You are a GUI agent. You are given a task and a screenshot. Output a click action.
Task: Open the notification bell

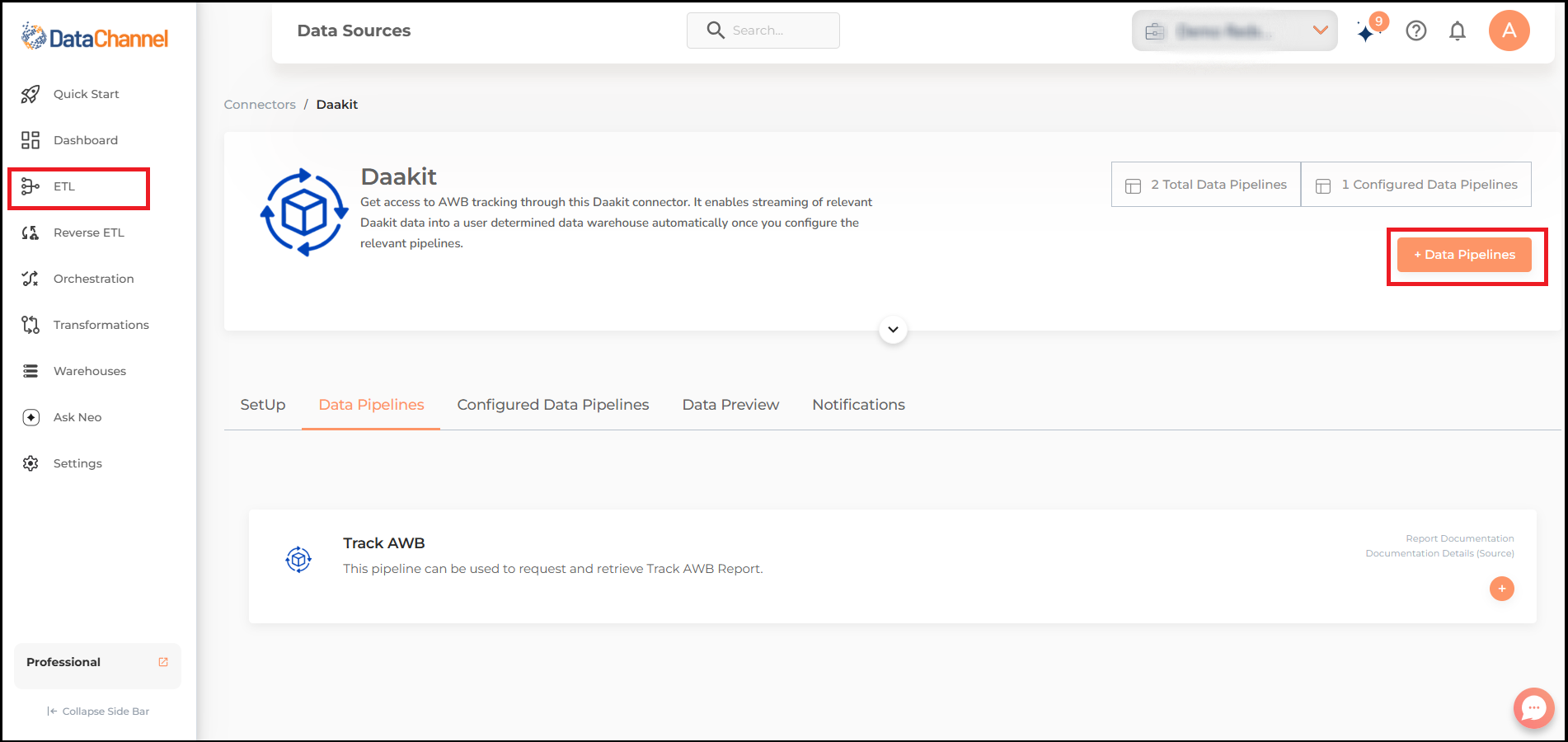pos(1458,31)
